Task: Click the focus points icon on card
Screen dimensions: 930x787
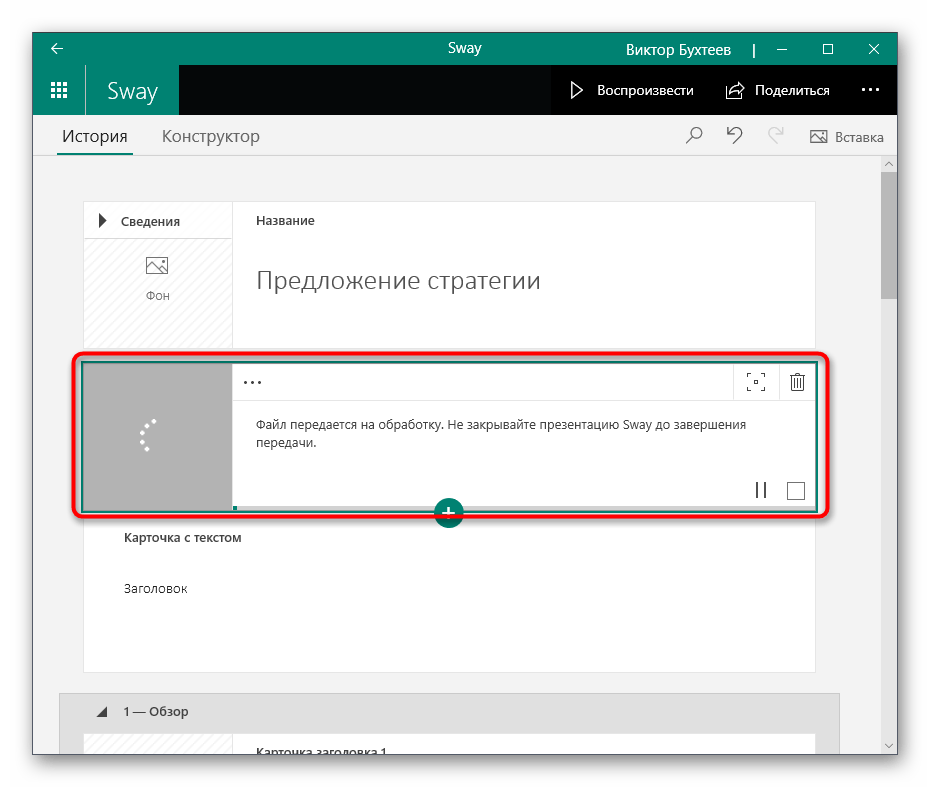Action: (x=756, y=382)
